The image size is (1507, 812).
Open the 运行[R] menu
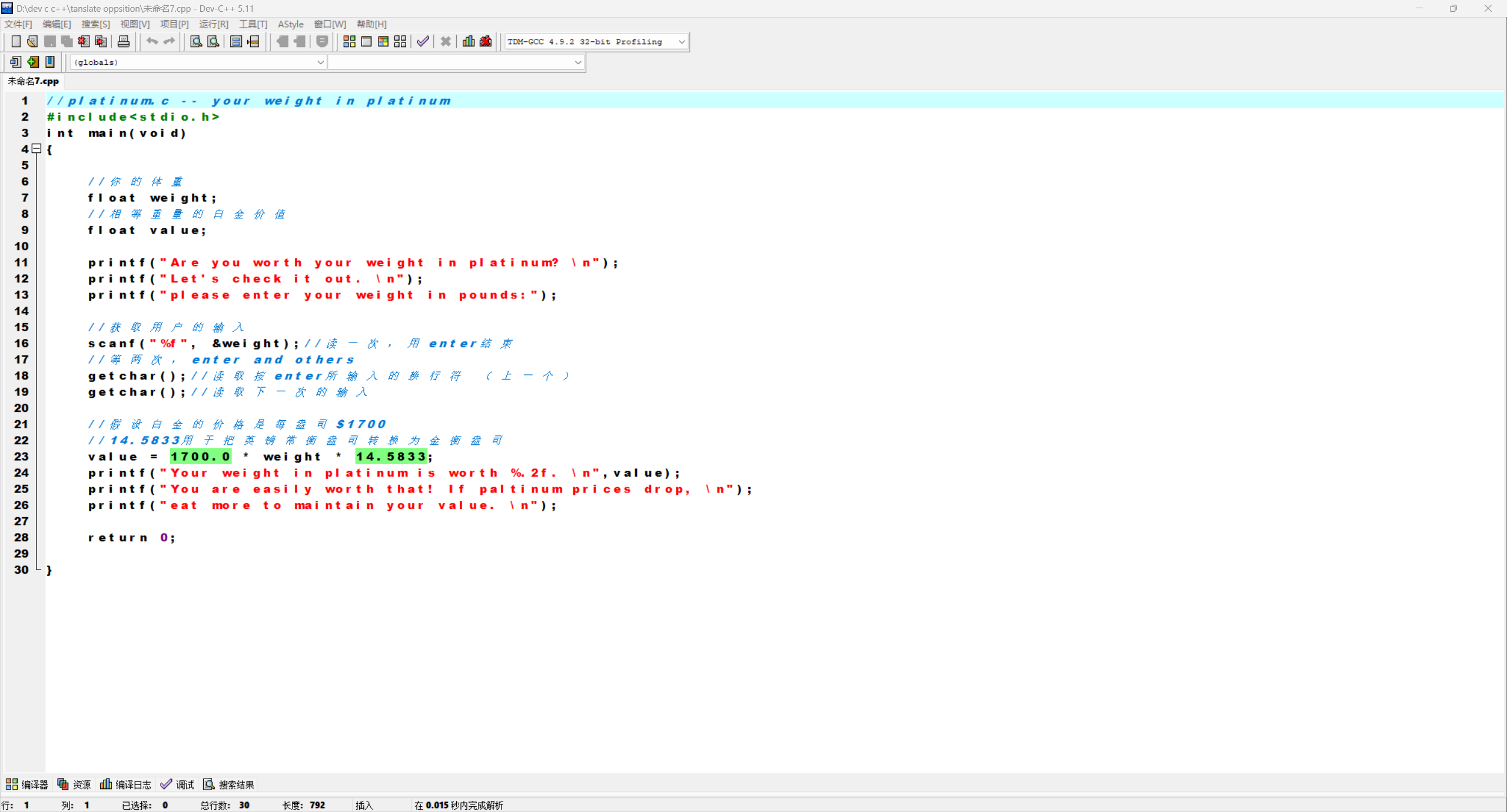[213, 24]
